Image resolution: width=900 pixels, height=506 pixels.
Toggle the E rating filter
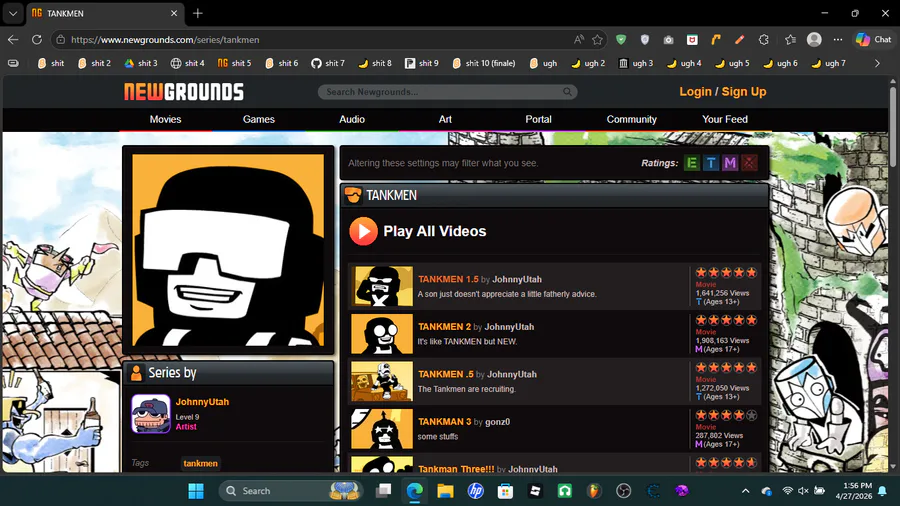(x=692, y=163)
